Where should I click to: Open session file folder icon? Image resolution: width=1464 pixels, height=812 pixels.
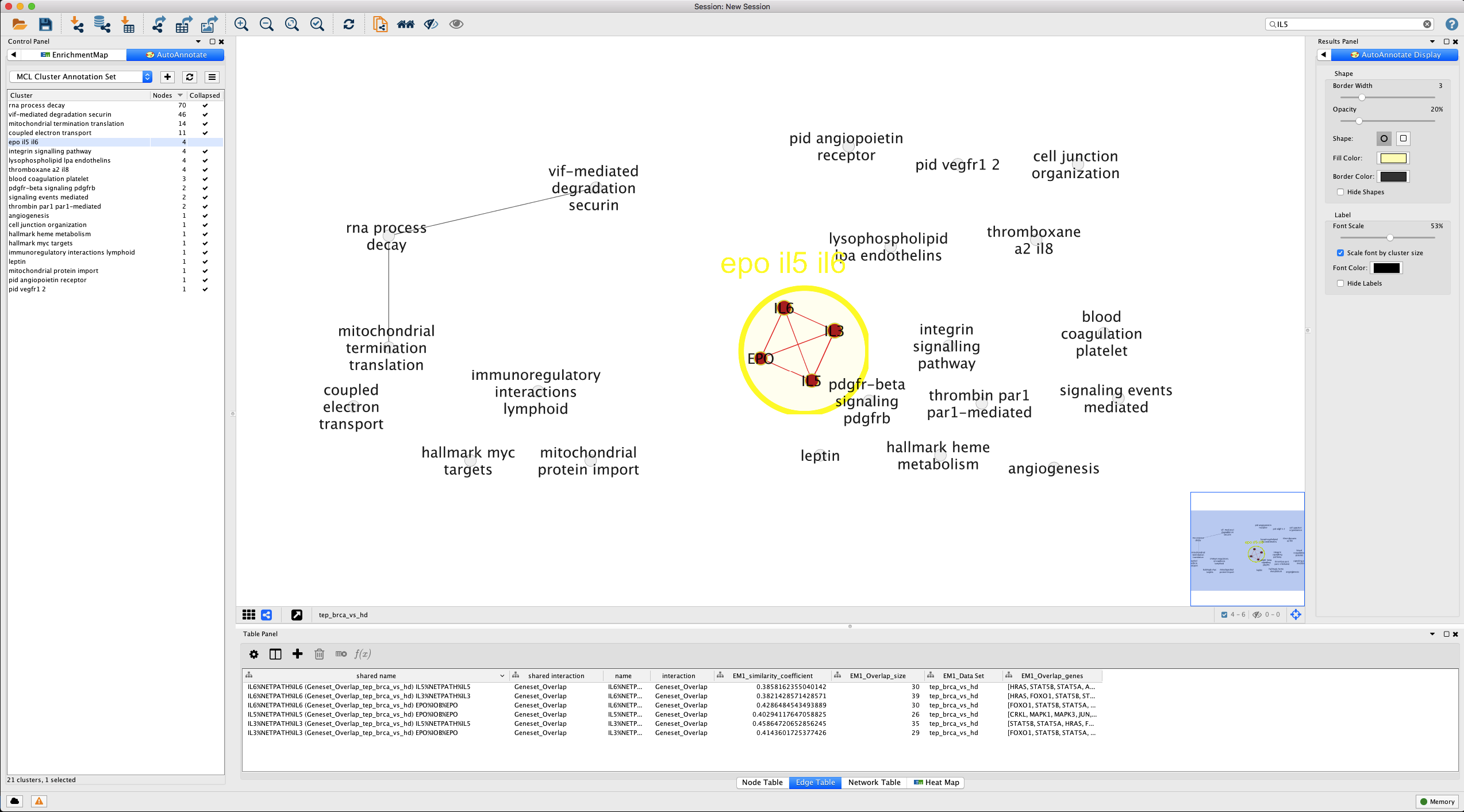tap(20, 24)
